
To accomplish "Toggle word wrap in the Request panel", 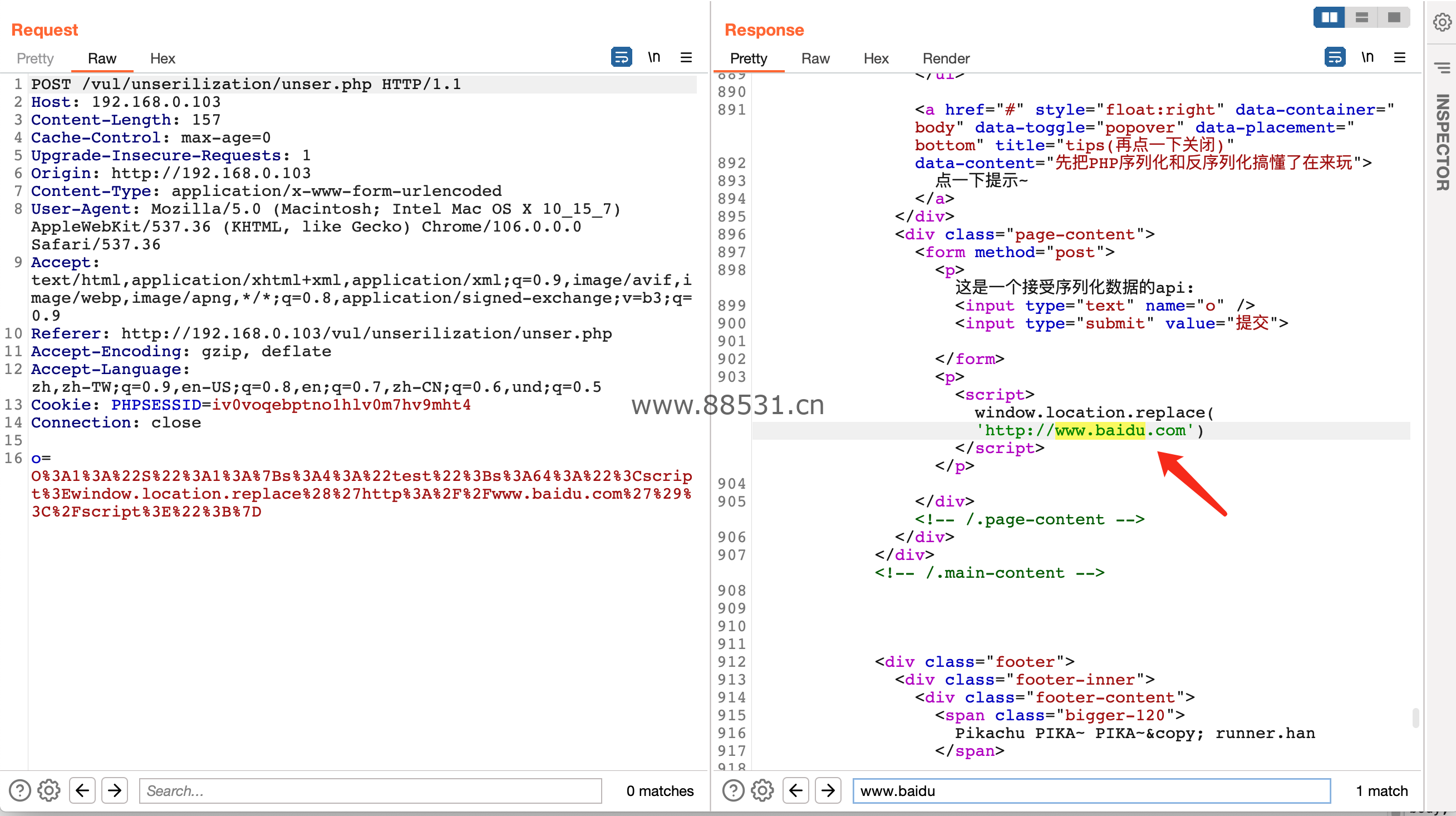I will (x=621, y=57).
